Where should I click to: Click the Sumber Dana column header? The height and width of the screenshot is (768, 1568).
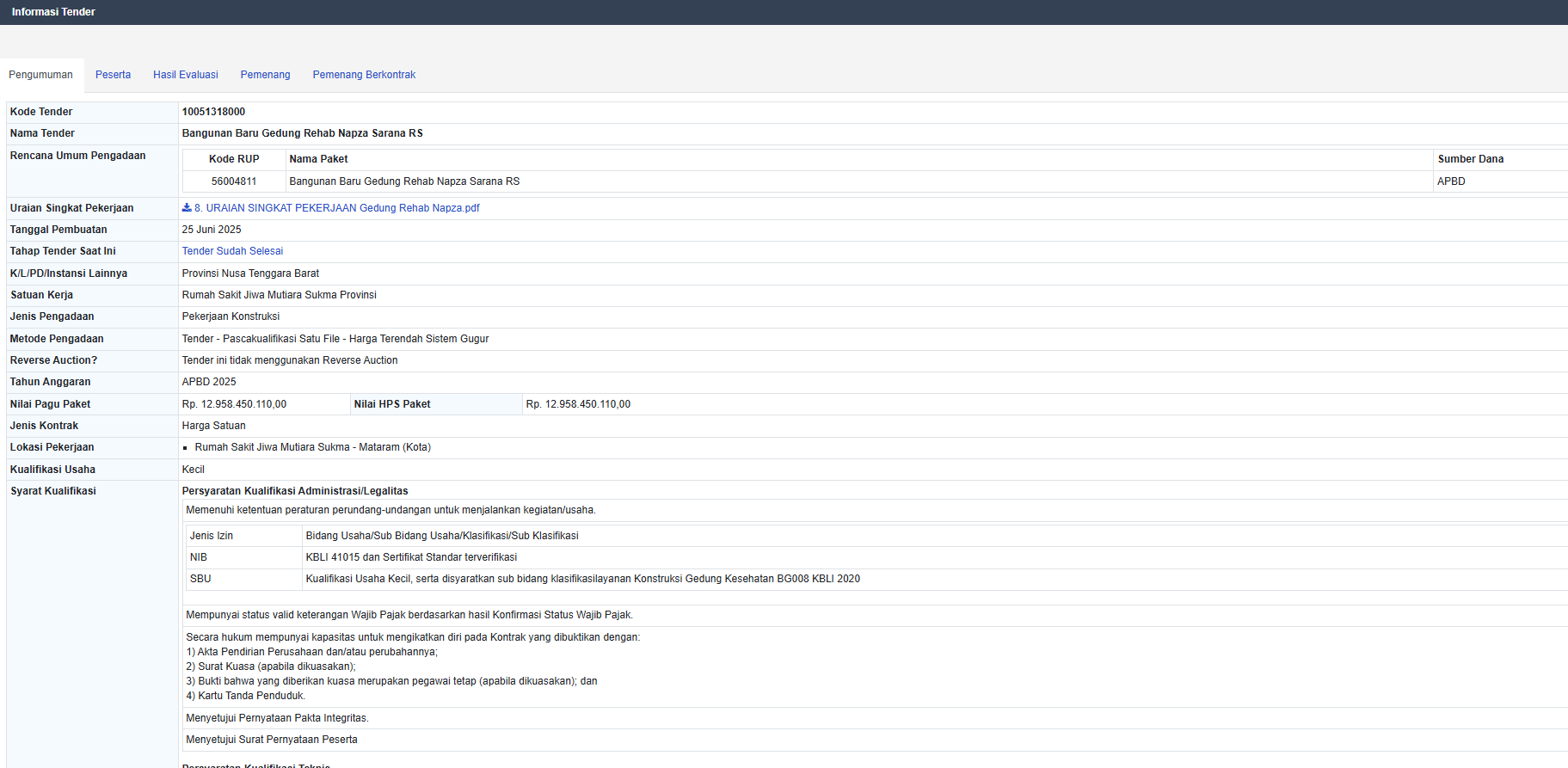[x=1470, y=159]
